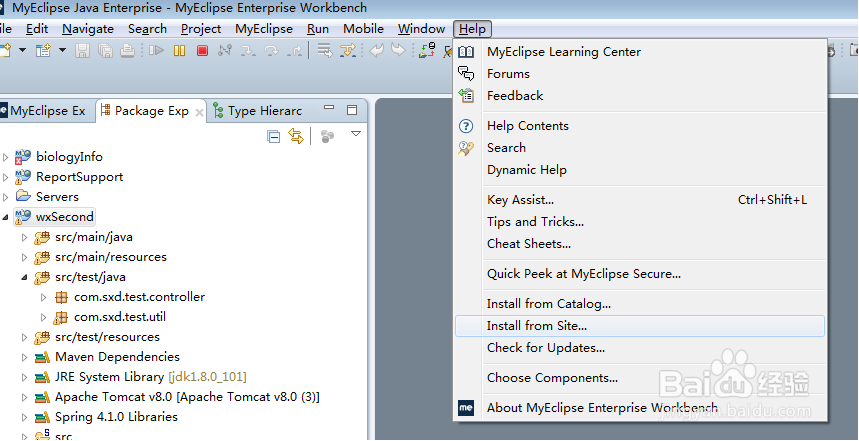
Task: Collapse the wxSecond project node
Action: [5, 217]
